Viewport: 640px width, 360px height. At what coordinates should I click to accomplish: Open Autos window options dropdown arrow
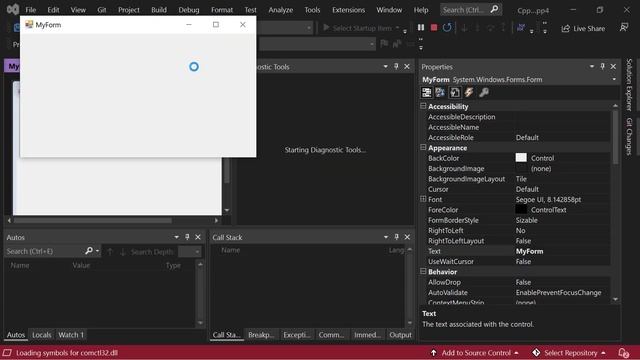click(176, 237)
